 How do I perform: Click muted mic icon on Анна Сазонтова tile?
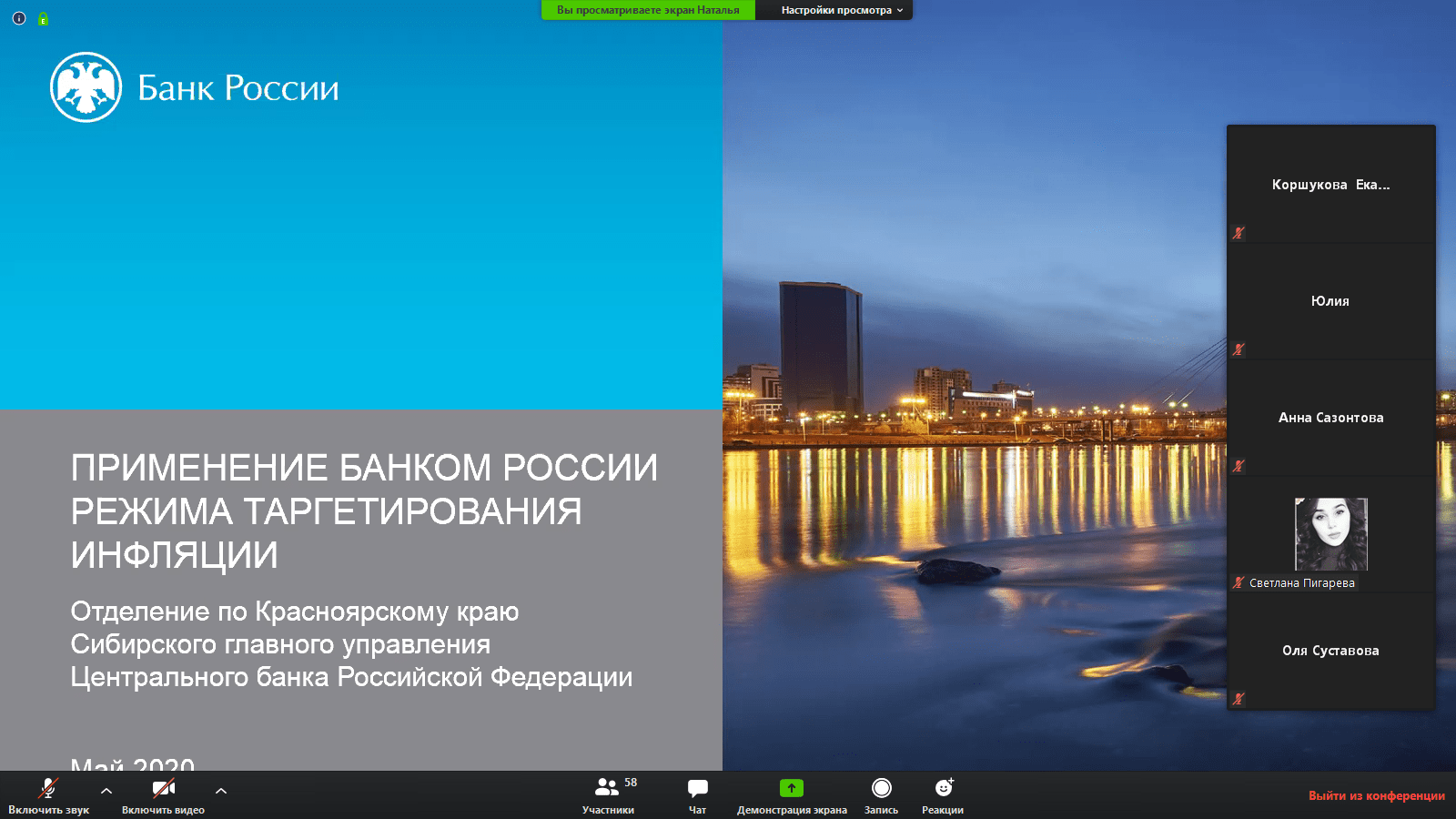pyautogui.click(x=1239, y=466)
